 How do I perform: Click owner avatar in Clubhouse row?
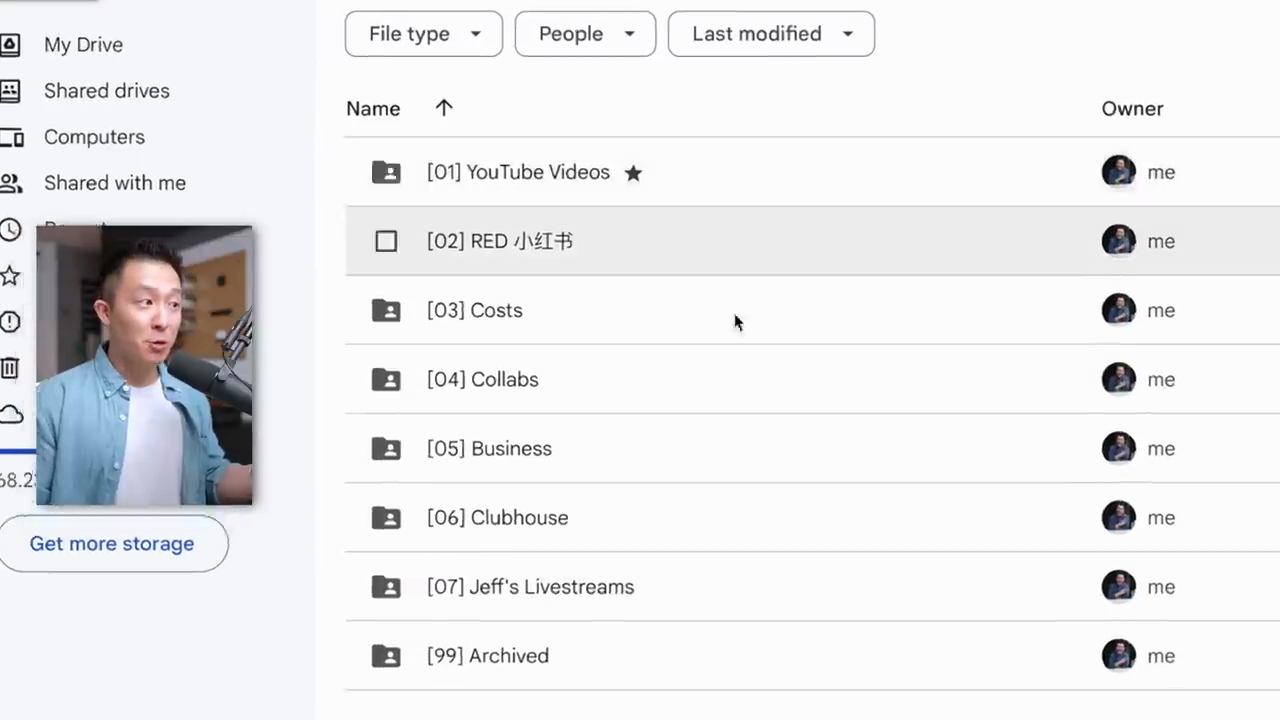click(x=1118, y=517)
